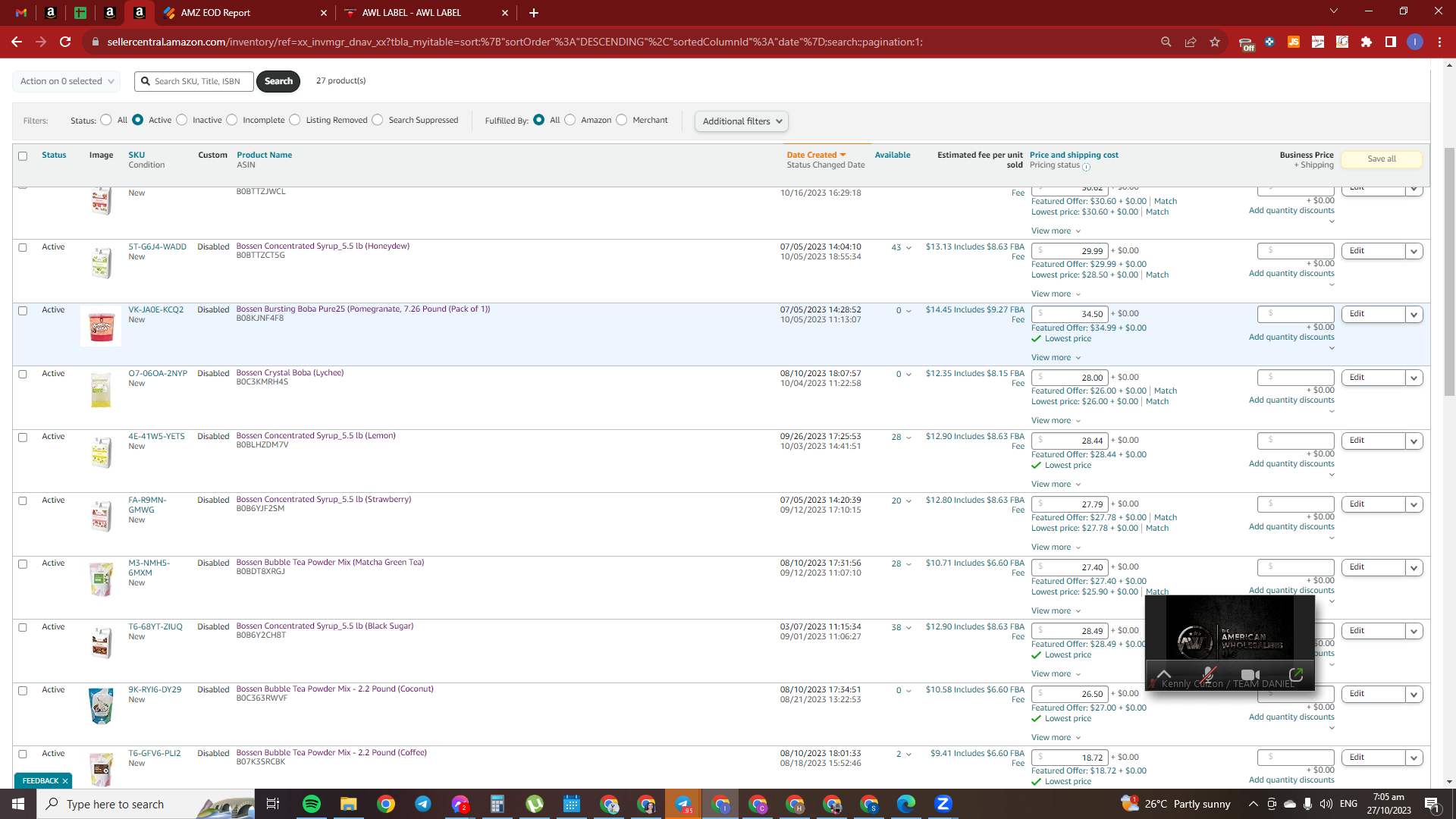
Task: Select the Listing Removed status filter
Action: point(295,120)
